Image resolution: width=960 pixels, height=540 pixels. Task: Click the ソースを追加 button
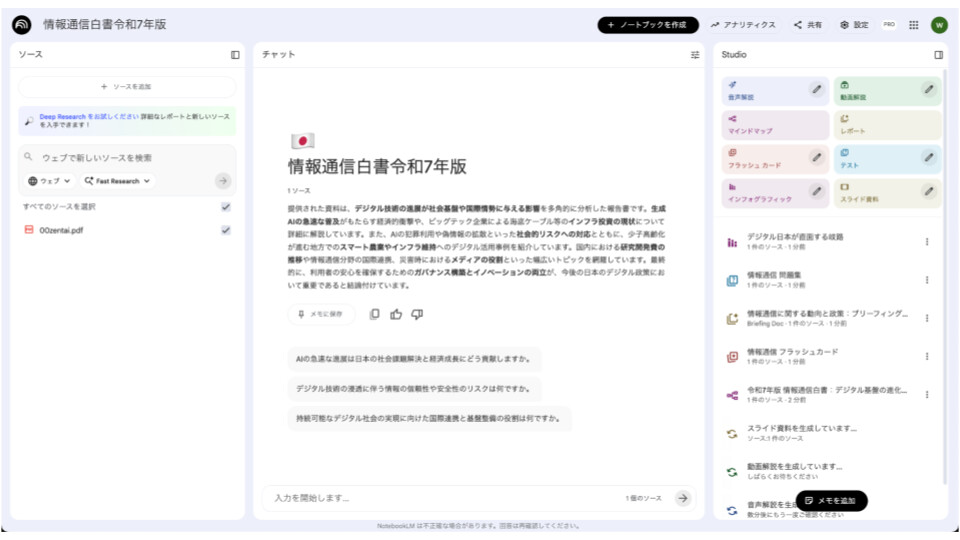(127, 87)
